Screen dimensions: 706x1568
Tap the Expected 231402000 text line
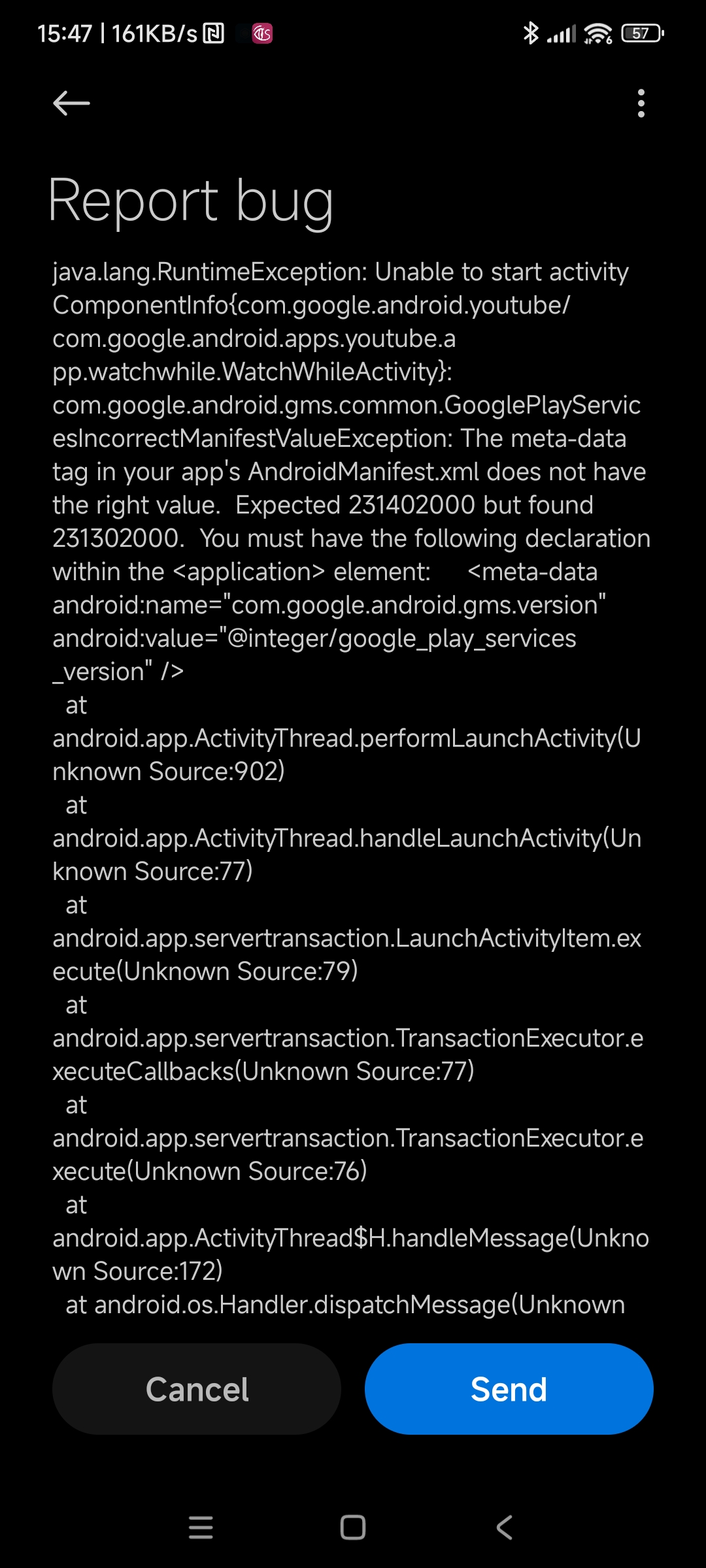(x=323, y=505)
